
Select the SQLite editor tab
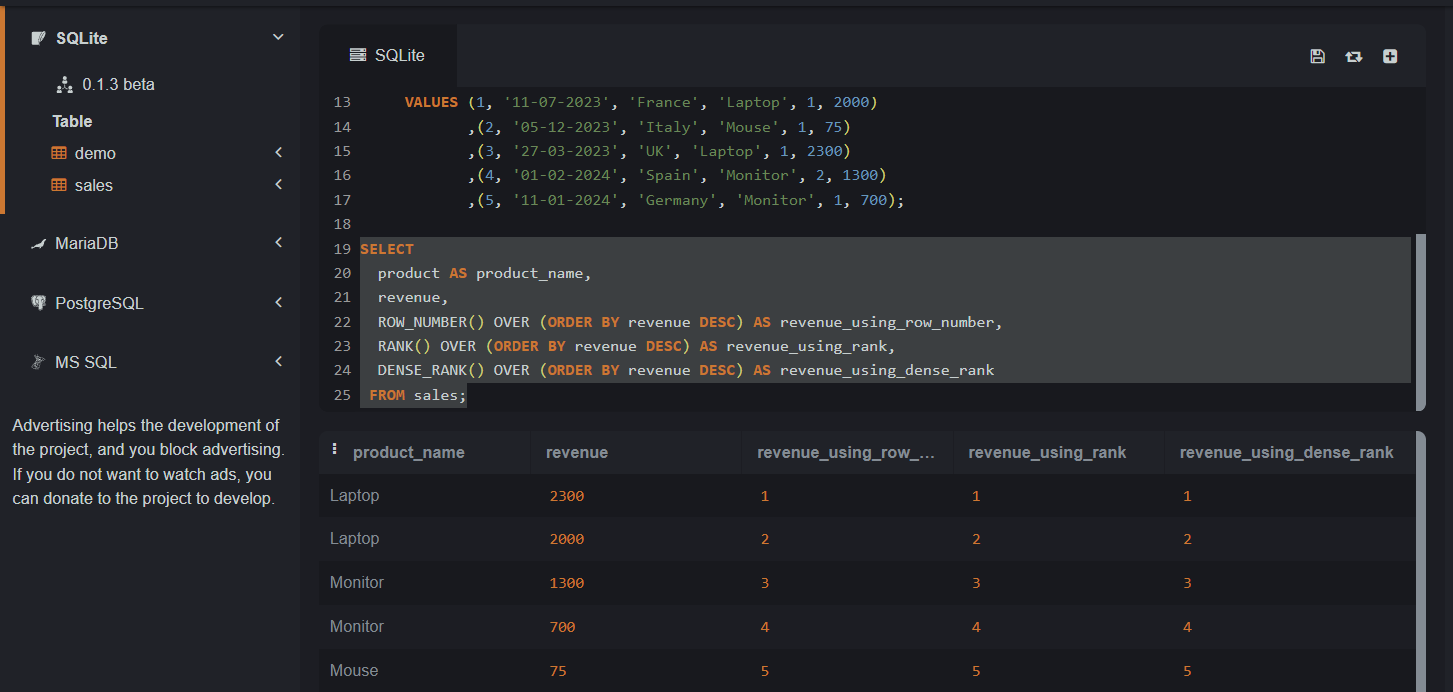388,55
